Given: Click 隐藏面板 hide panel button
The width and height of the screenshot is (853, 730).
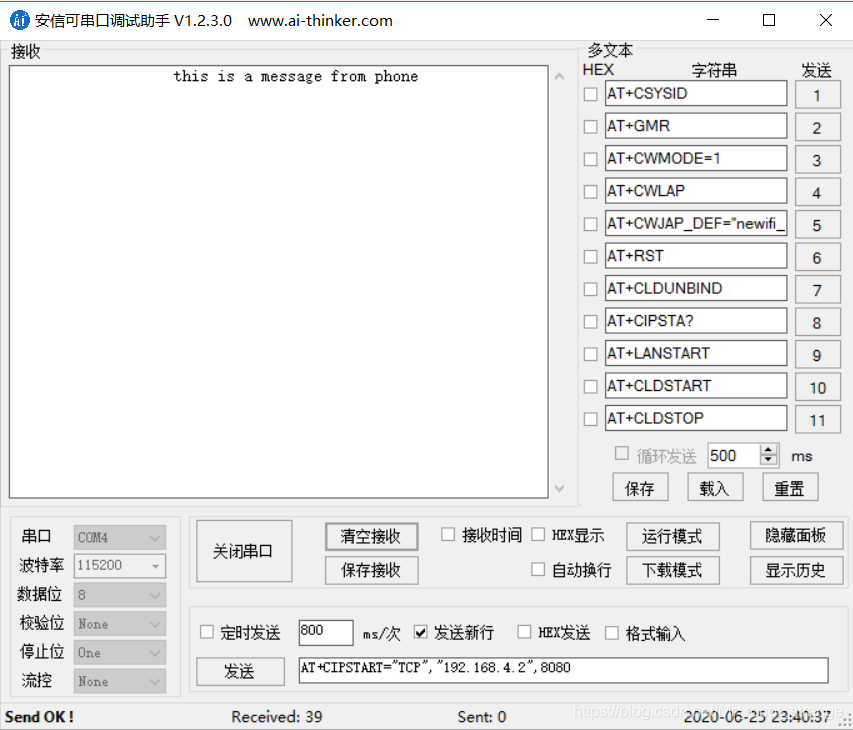Looking at the screenshot, I should [x=796, y=535].
